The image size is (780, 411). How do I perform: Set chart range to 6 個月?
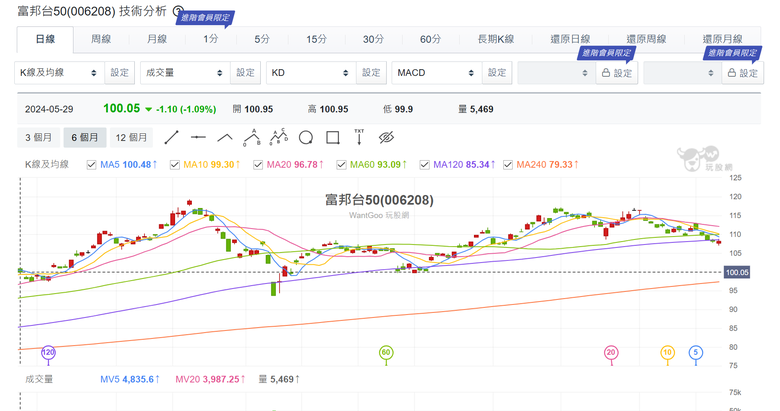click(x=85, y=137)
